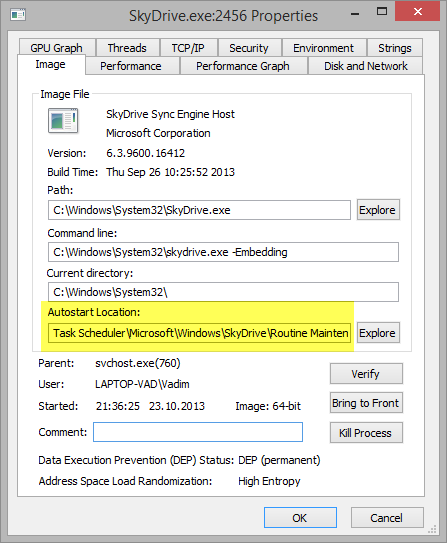Screen dimensions: 447x543
Task: Switch to the GPU Graph tab
Action: (x=56, y=48)
